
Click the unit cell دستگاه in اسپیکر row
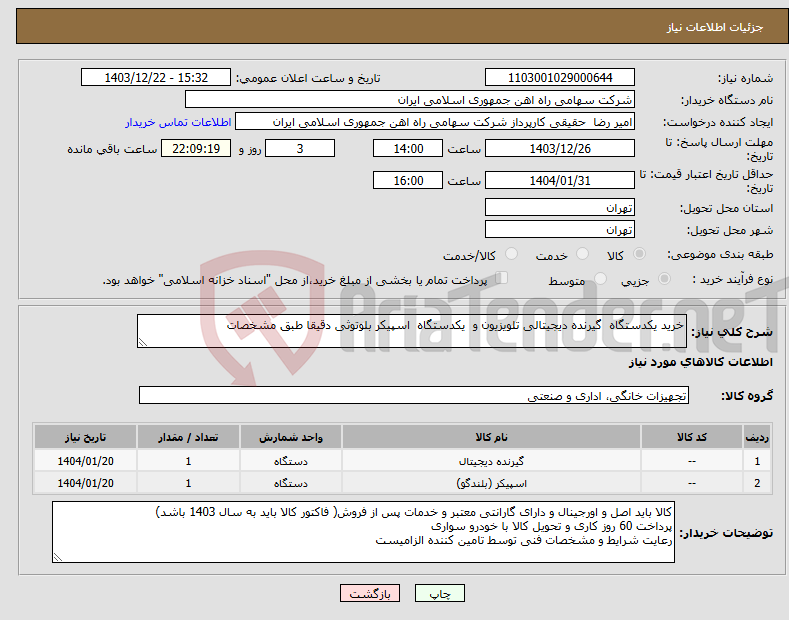point(291,483)
